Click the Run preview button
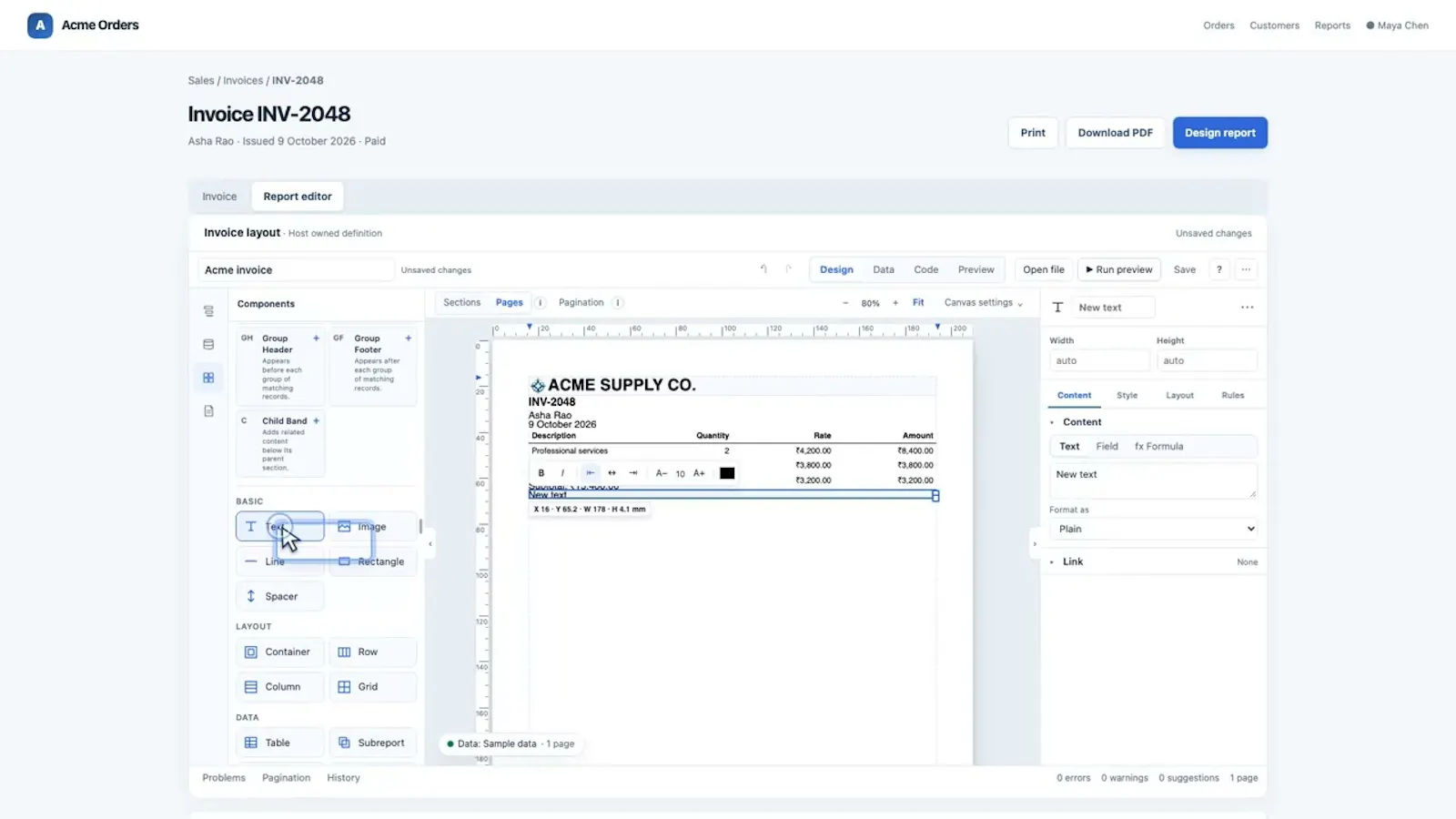Screen dimensions: 1456x819 (1119, 269)
